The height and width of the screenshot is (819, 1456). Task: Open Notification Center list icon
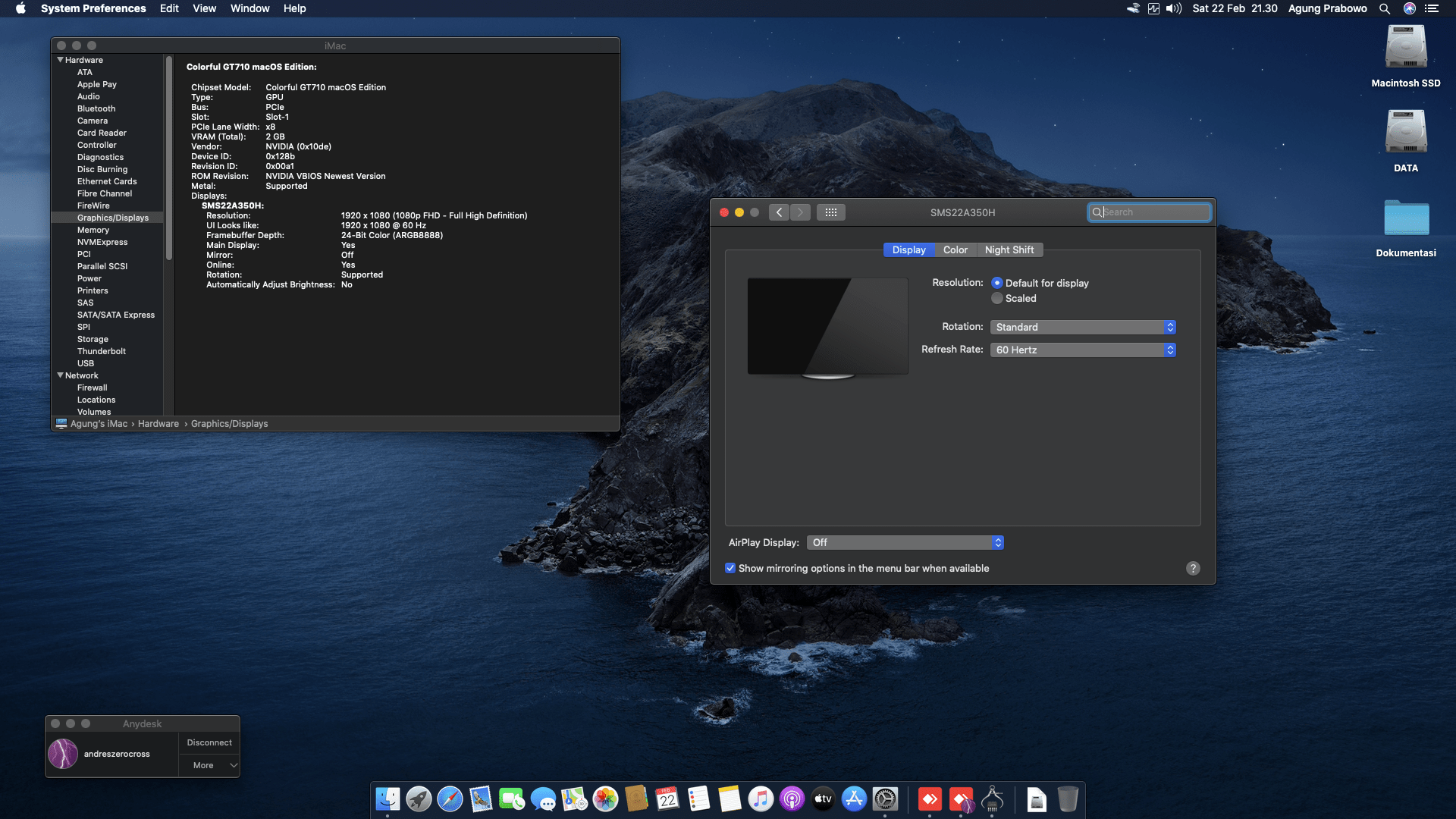pos(1432,8)
